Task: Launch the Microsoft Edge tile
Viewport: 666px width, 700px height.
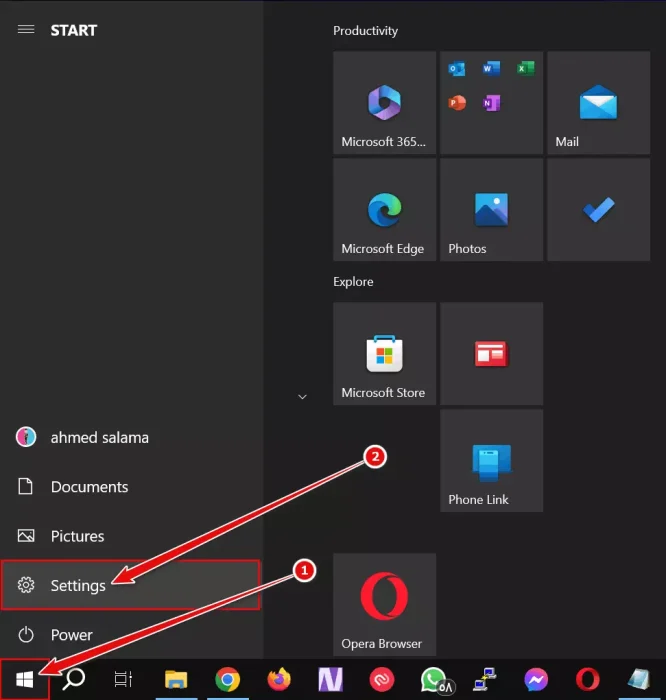Action: click(384, 210)
